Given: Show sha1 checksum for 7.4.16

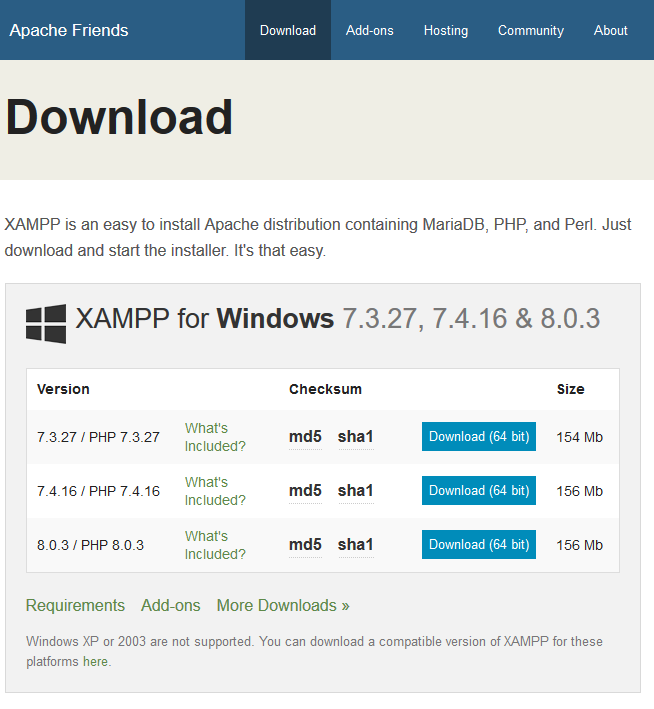Looking at the screenshot, I should [355, 491].
